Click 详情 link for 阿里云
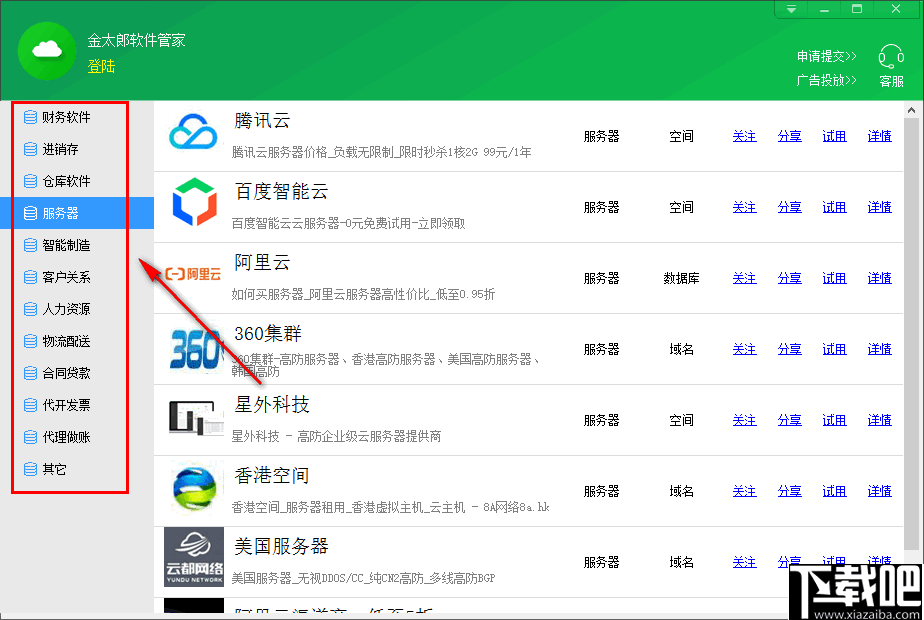Screen dimensions: 924x620 click(879, 278)
